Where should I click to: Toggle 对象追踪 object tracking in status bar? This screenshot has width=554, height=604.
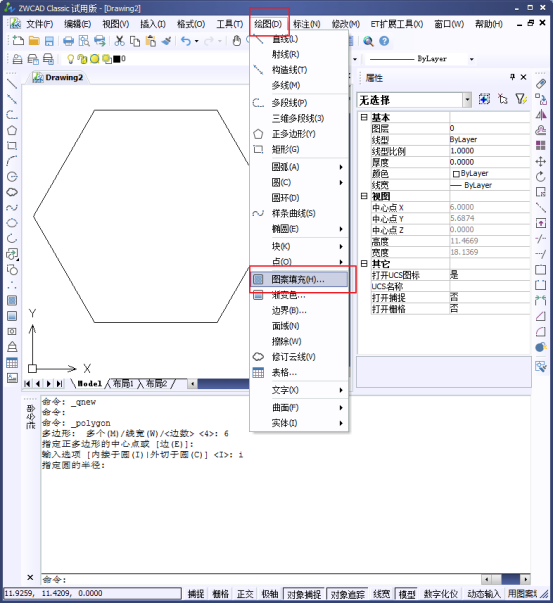click(x=348, y=594)
